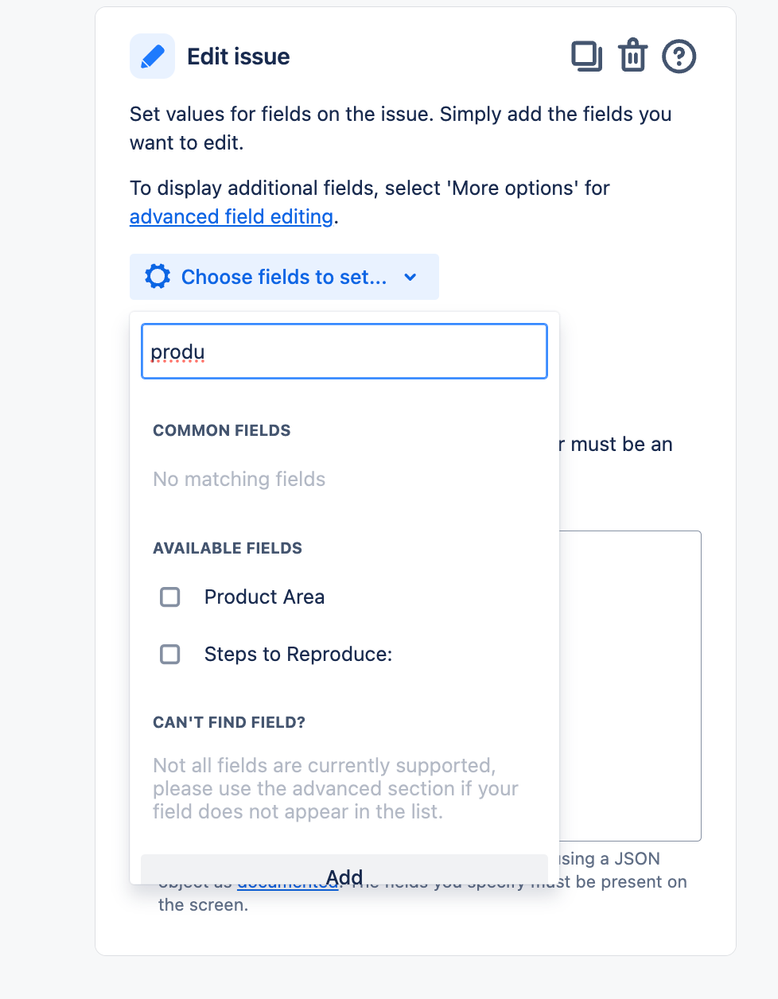
Task: Tick the Steps to Reproduce checkbox
Action: [169, 654]
